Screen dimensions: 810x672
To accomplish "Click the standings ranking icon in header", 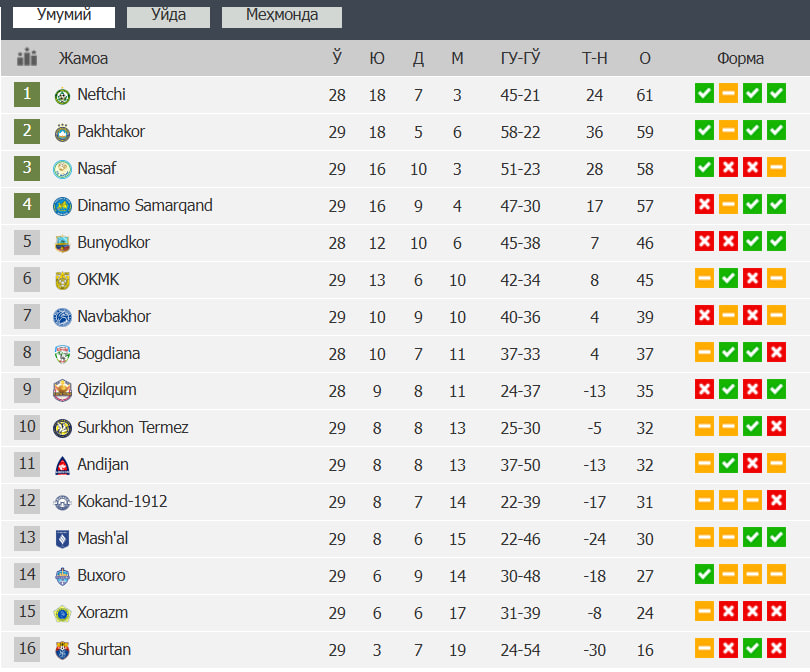I will pos(27,58).
